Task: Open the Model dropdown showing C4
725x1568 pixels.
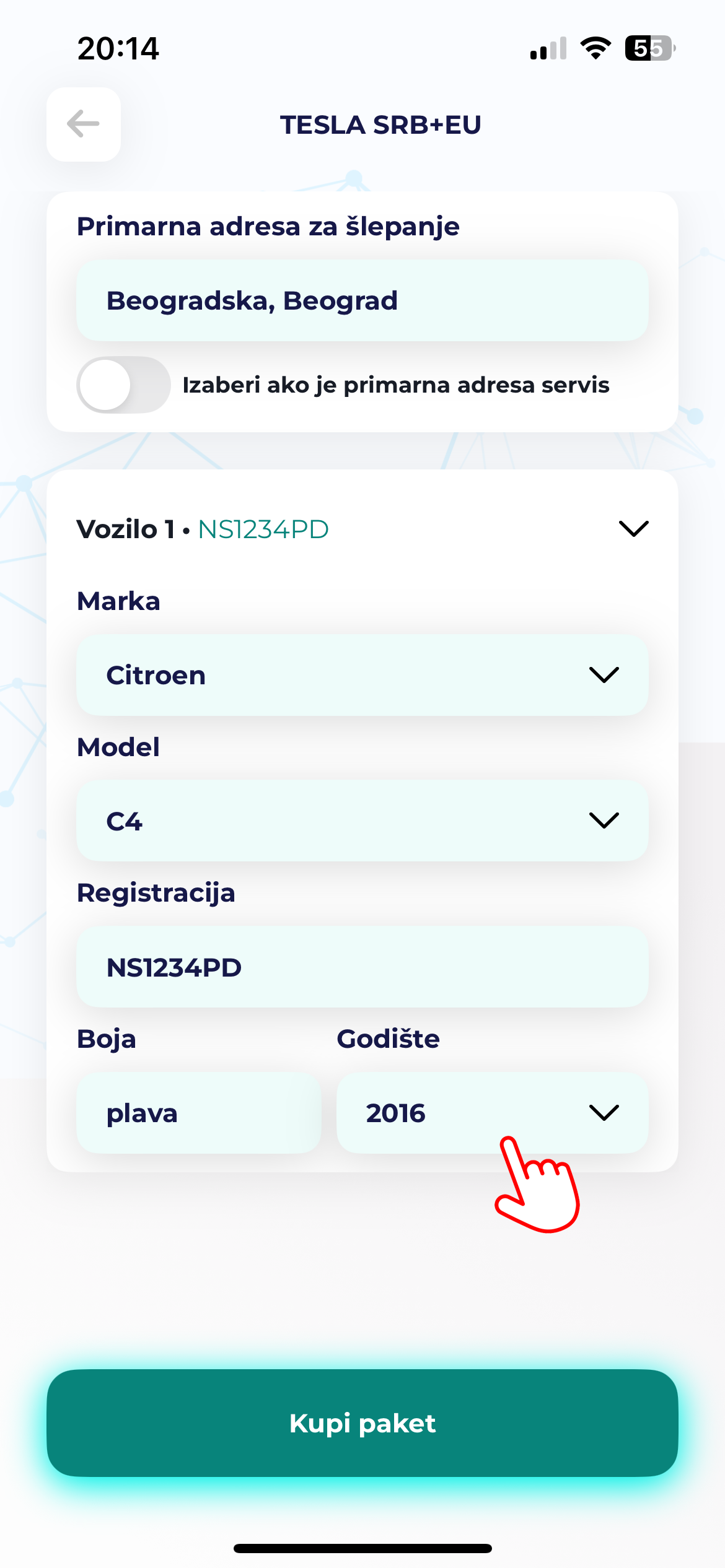Action: pos(362,821)
